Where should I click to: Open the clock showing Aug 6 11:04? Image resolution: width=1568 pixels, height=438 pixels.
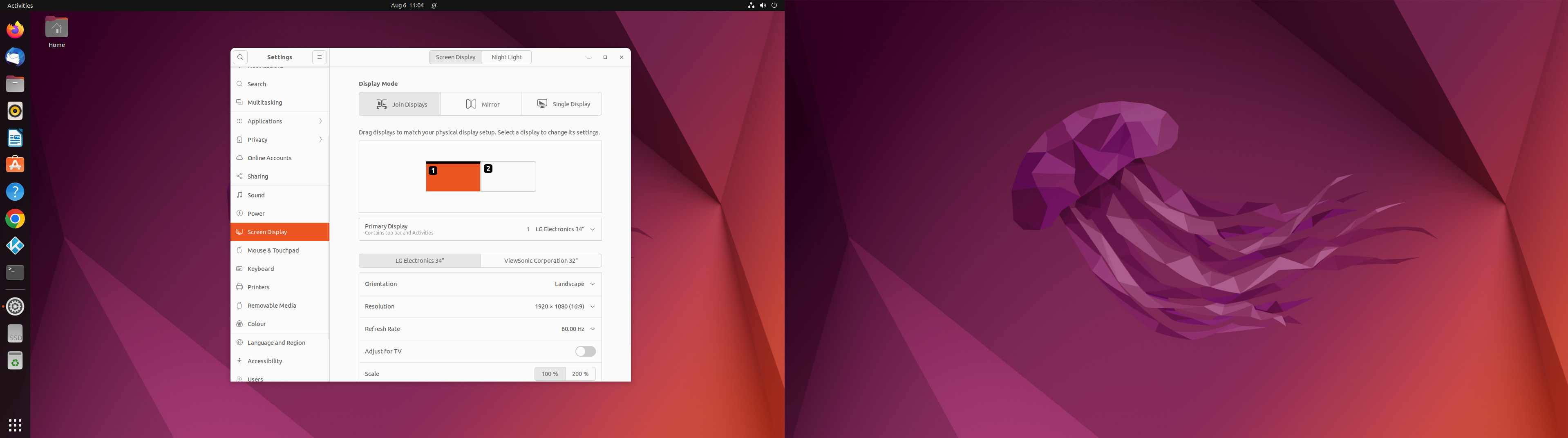[407, 5]
